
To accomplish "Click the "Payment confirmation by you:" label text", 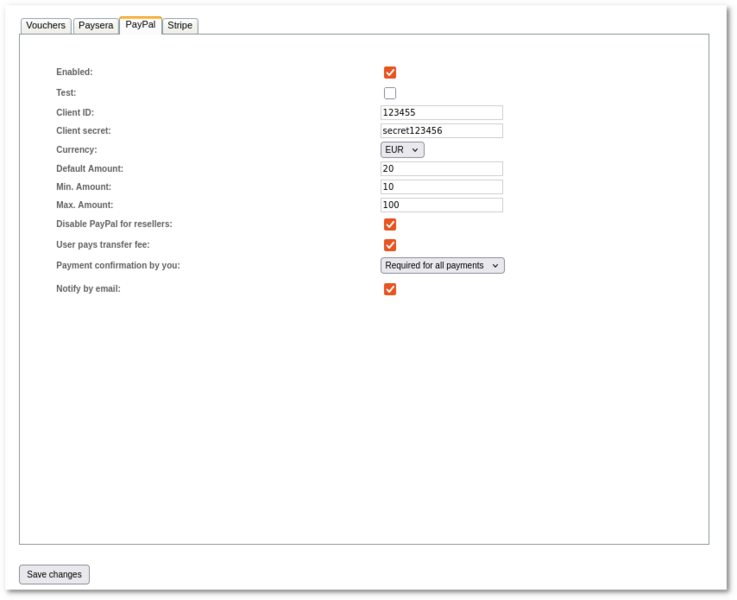I will click(118, 266).
